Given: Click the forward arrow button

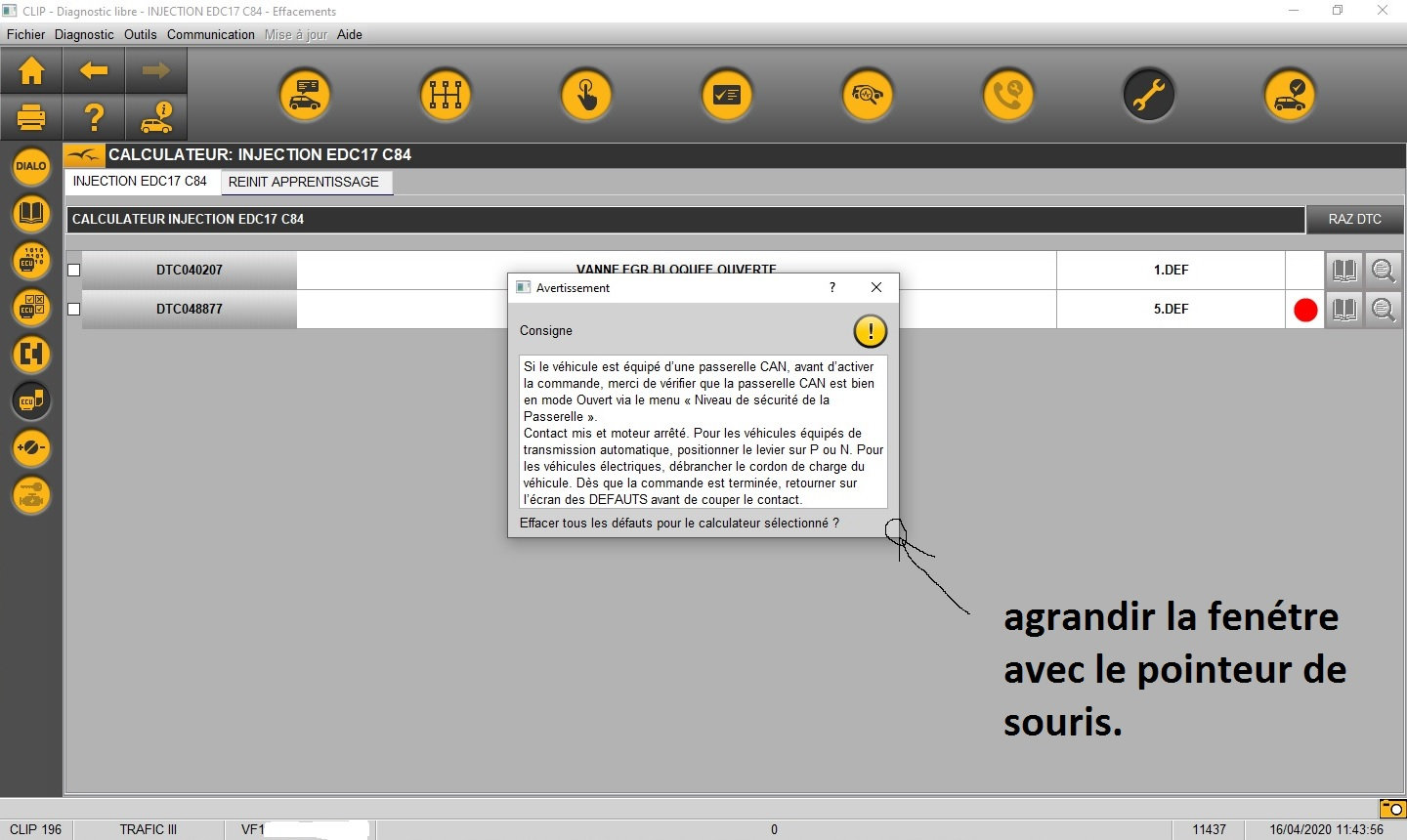Looking at the screenshot, I should (156, 70).
